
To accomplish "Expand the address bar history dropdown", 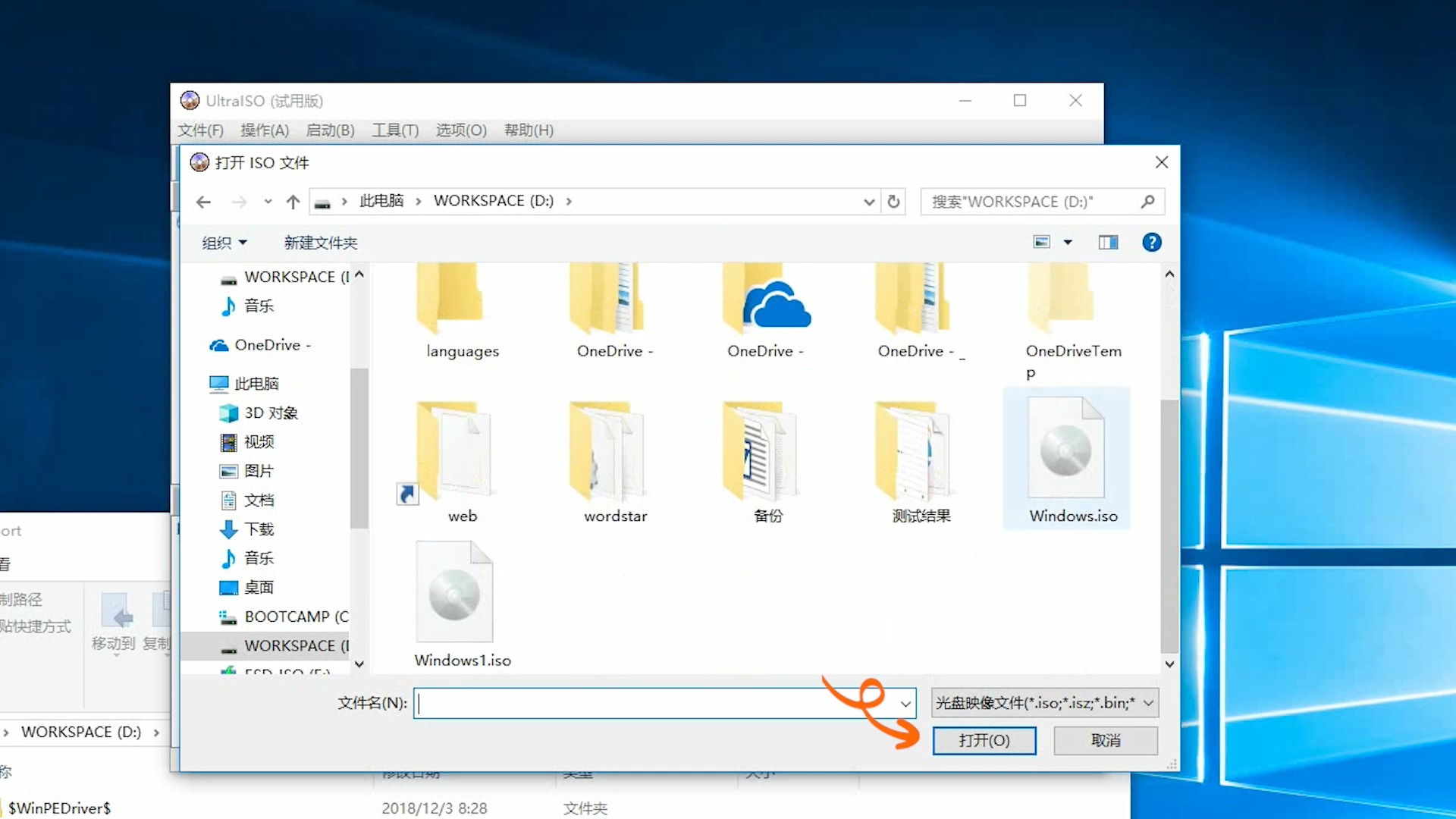I will click(869, 202).
